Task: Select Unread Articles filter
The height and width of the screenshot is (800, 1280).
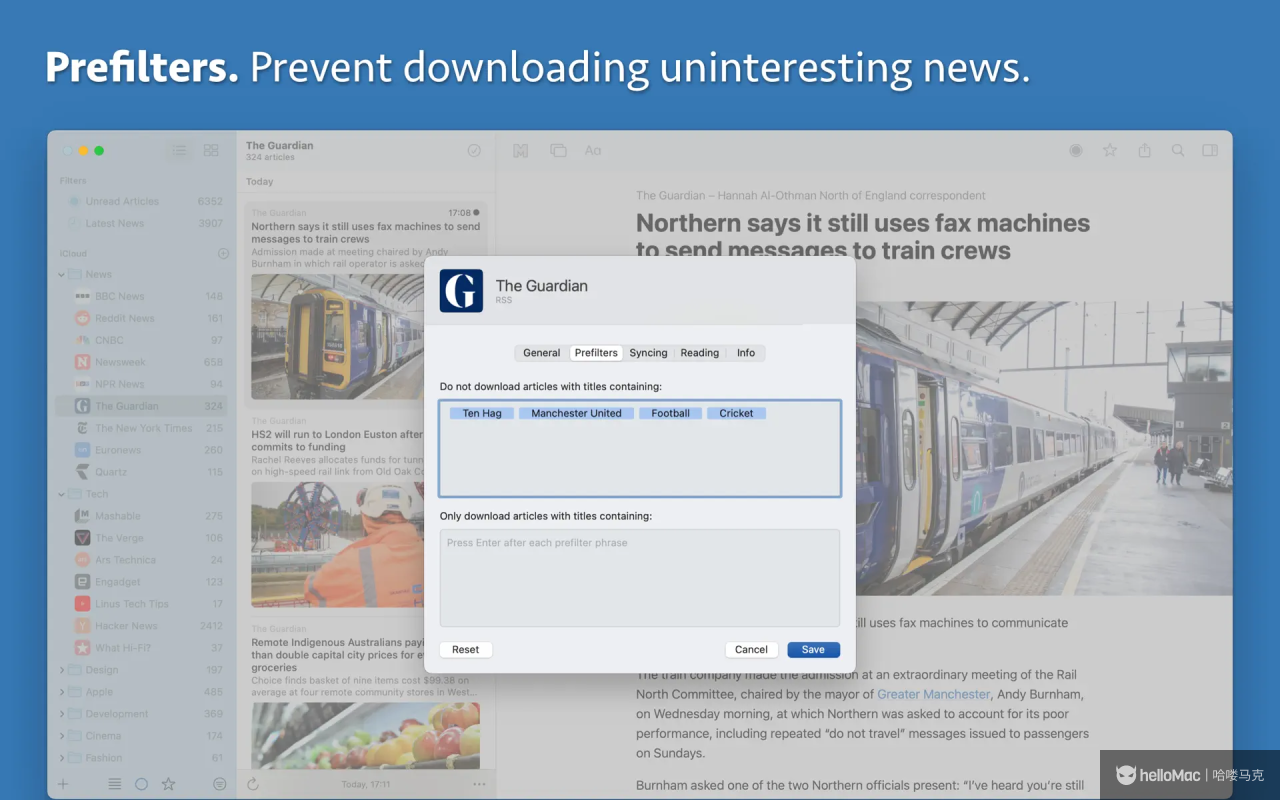Action: (141, 201)
